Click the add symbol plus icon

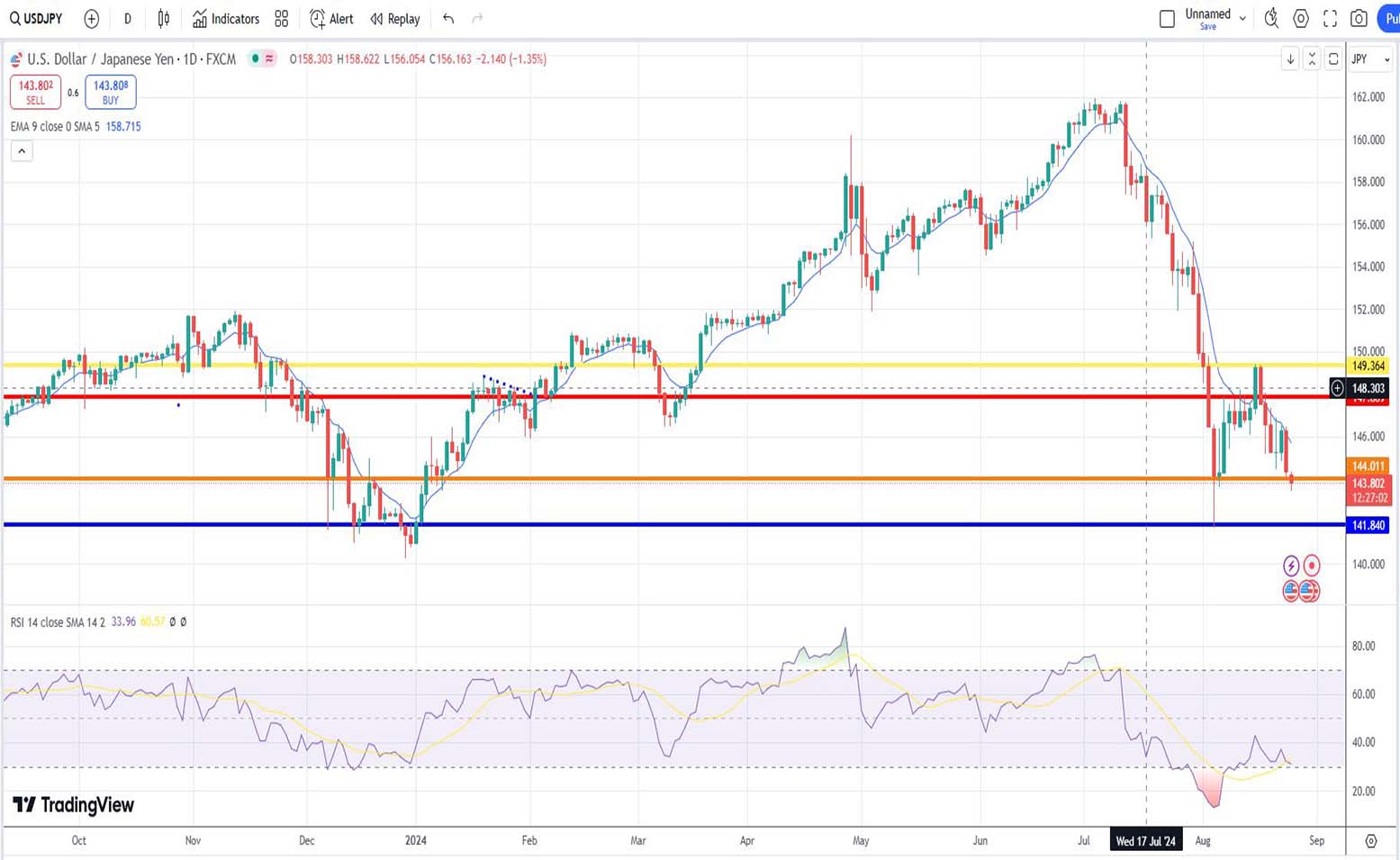tap(91, 18)
